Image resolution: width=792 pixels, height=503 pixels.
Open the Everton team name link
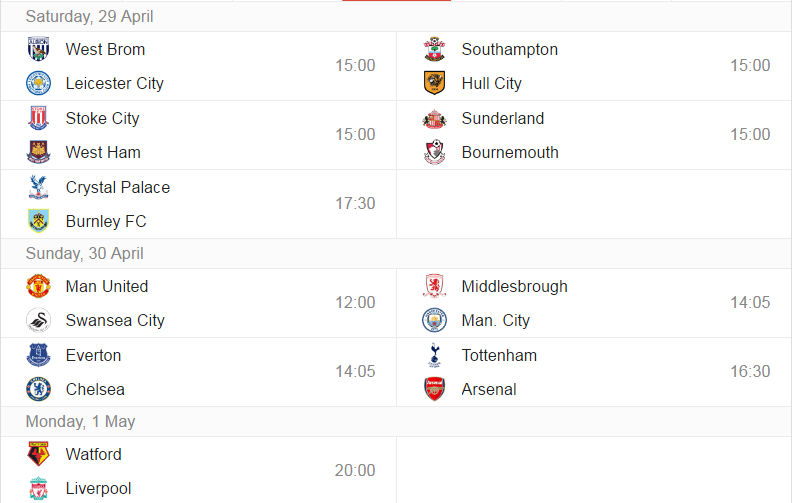pyautogui.click(x=93, y=356)
